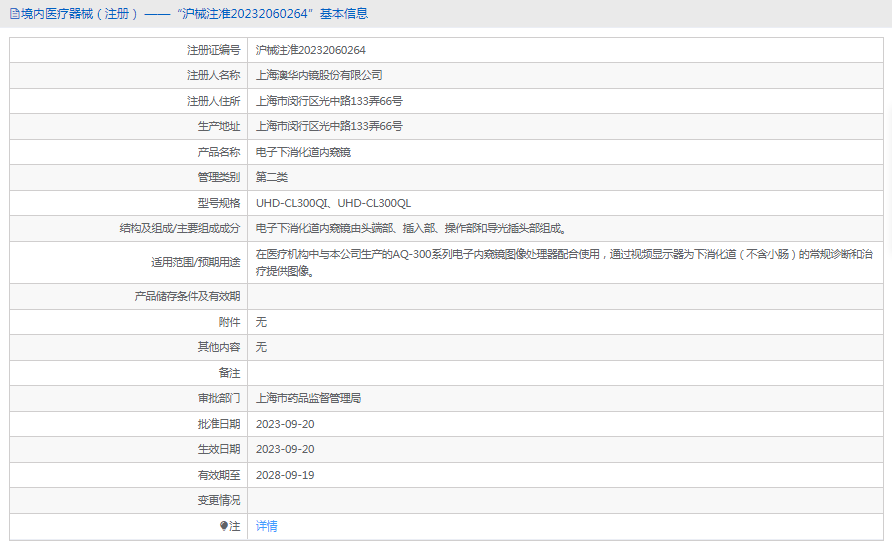Click the 产品名称 label
The width and height of the screenshot is (892, 545).
click(x=219, y=152)
